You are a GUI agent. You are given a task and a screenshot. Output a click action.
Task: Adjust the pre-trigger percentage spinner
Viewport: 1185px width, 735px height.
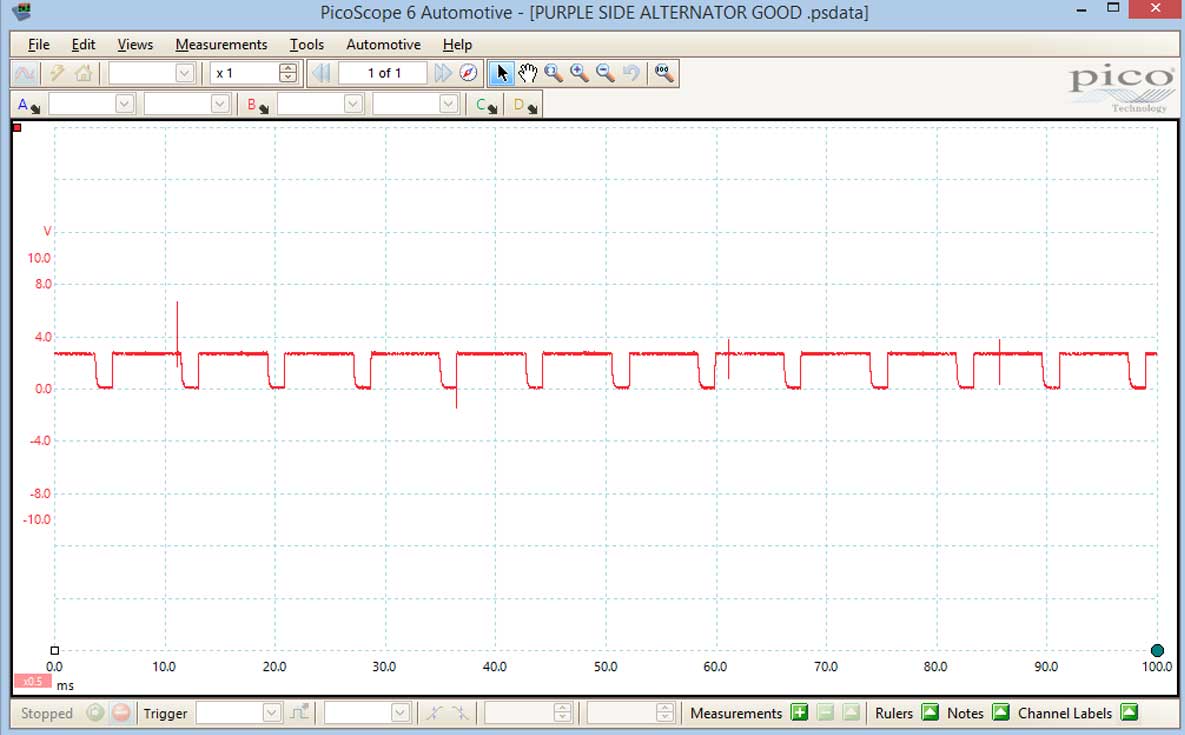click(x=664, y=712)
